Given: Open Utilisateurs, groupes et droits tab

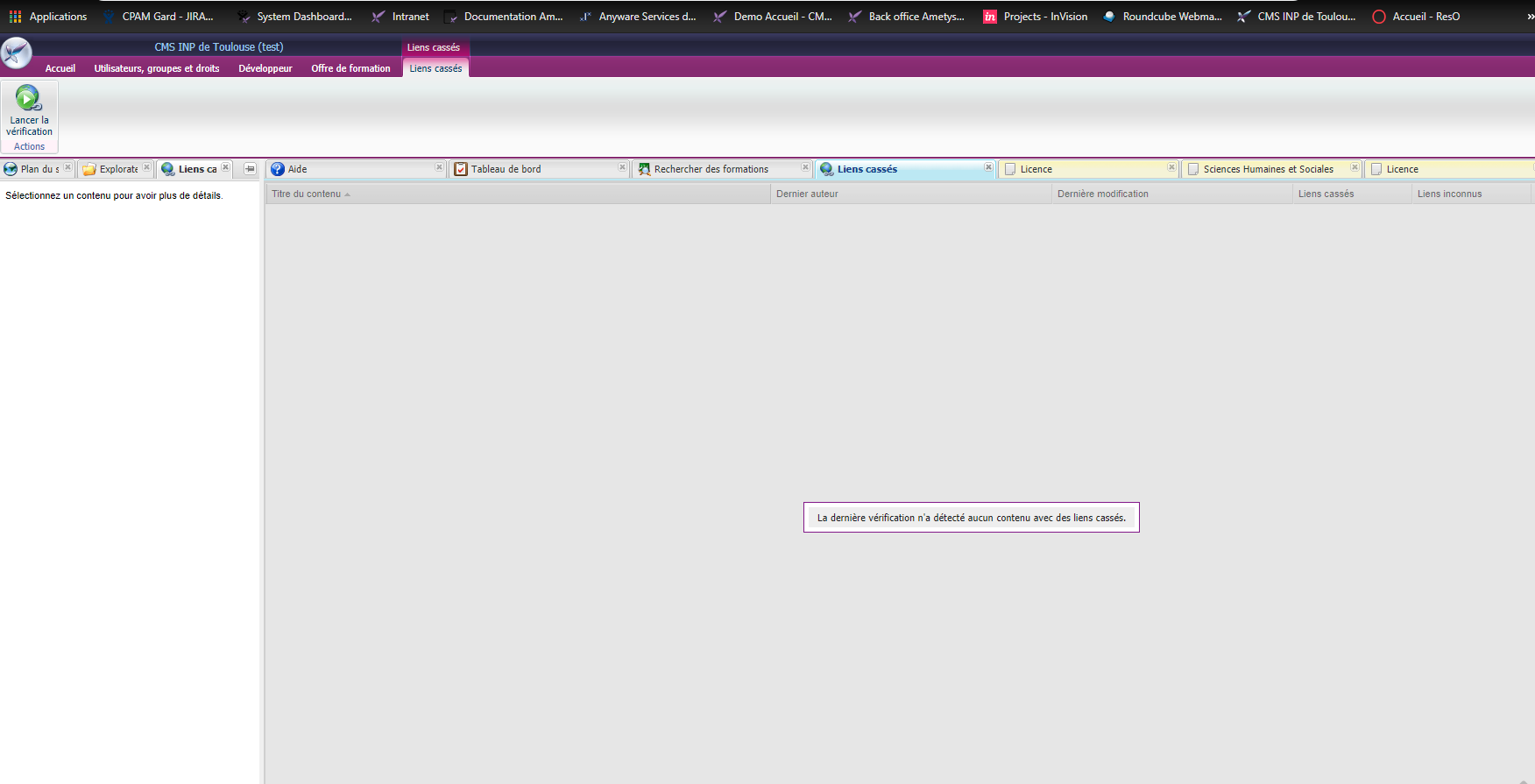Looking at the screenshot, I should [x=157, y=68].
